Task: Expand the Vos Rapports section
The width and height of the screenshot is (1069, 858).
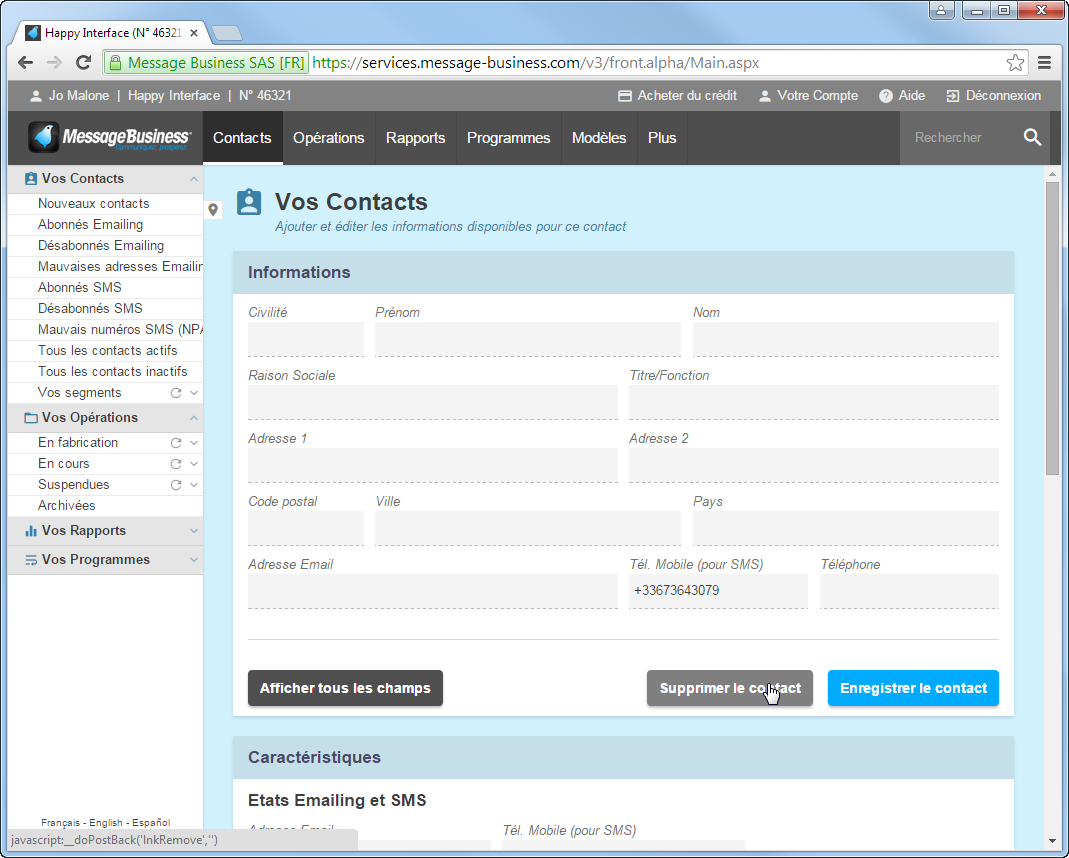Action: pyautogui.click(x=194, y=531)
